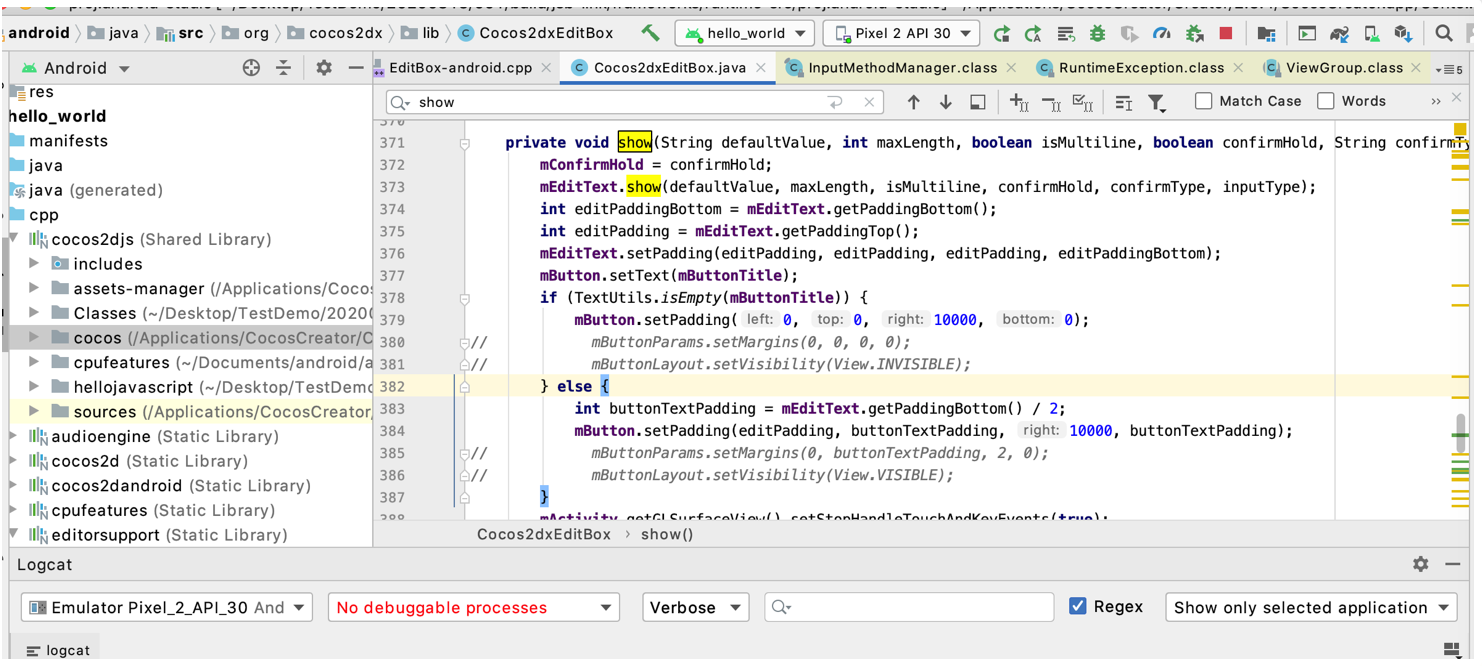The height and width of the screenshot is (666, 1482).
Task: Open the Run Anything icon
Action: (x=1307, y=33)
